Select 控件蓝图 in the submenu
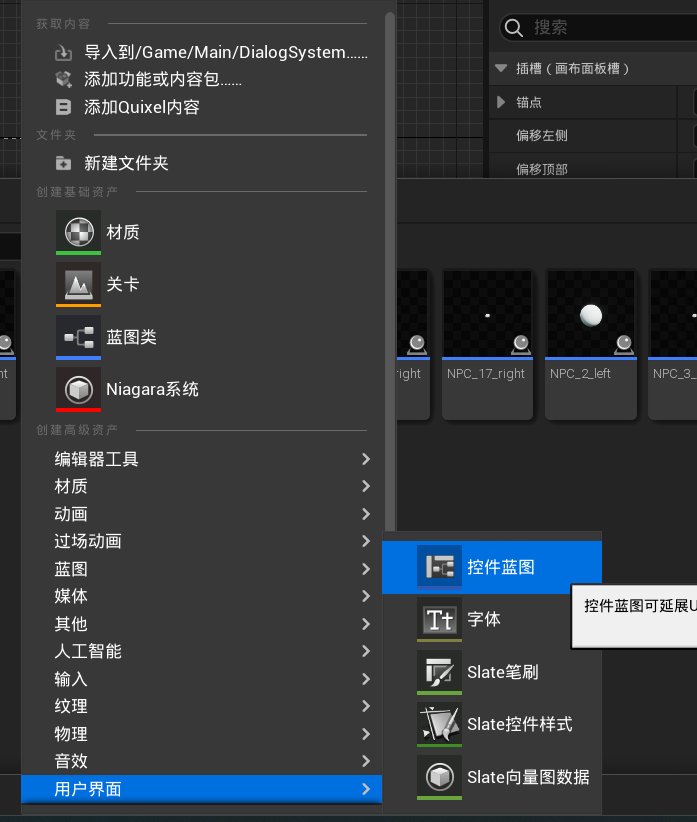The width and height of the screenshot is (697, 822). pyautogui.click(x=492, y=567)
